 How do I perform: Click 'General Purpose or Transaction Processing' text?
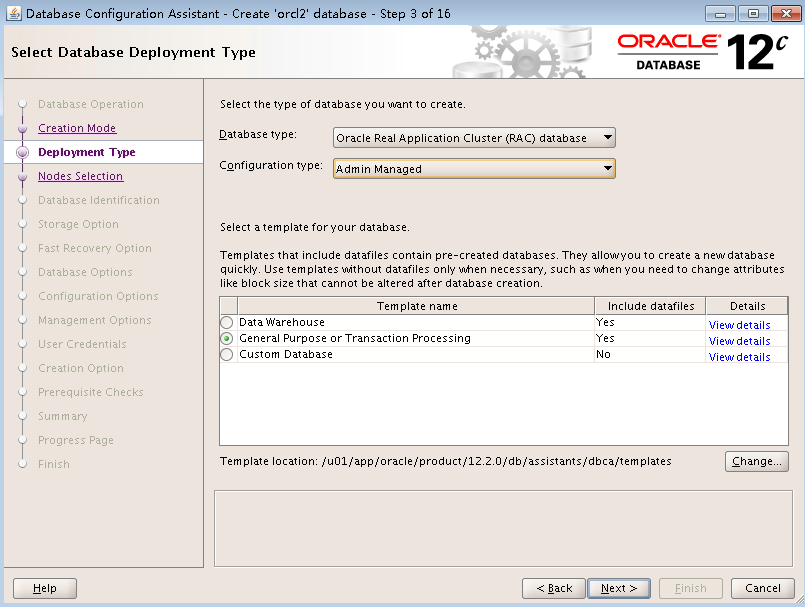pos(355,338)
